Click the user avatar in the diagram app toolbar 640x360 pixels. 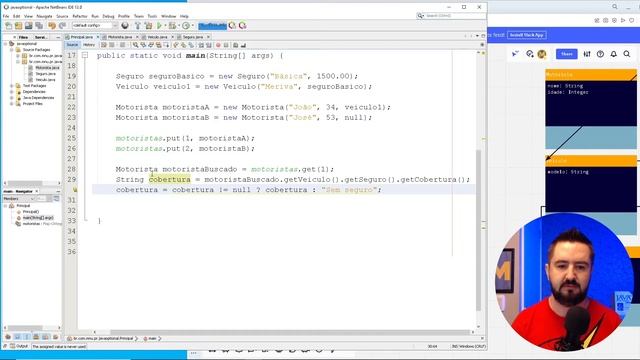coord(542,54)
